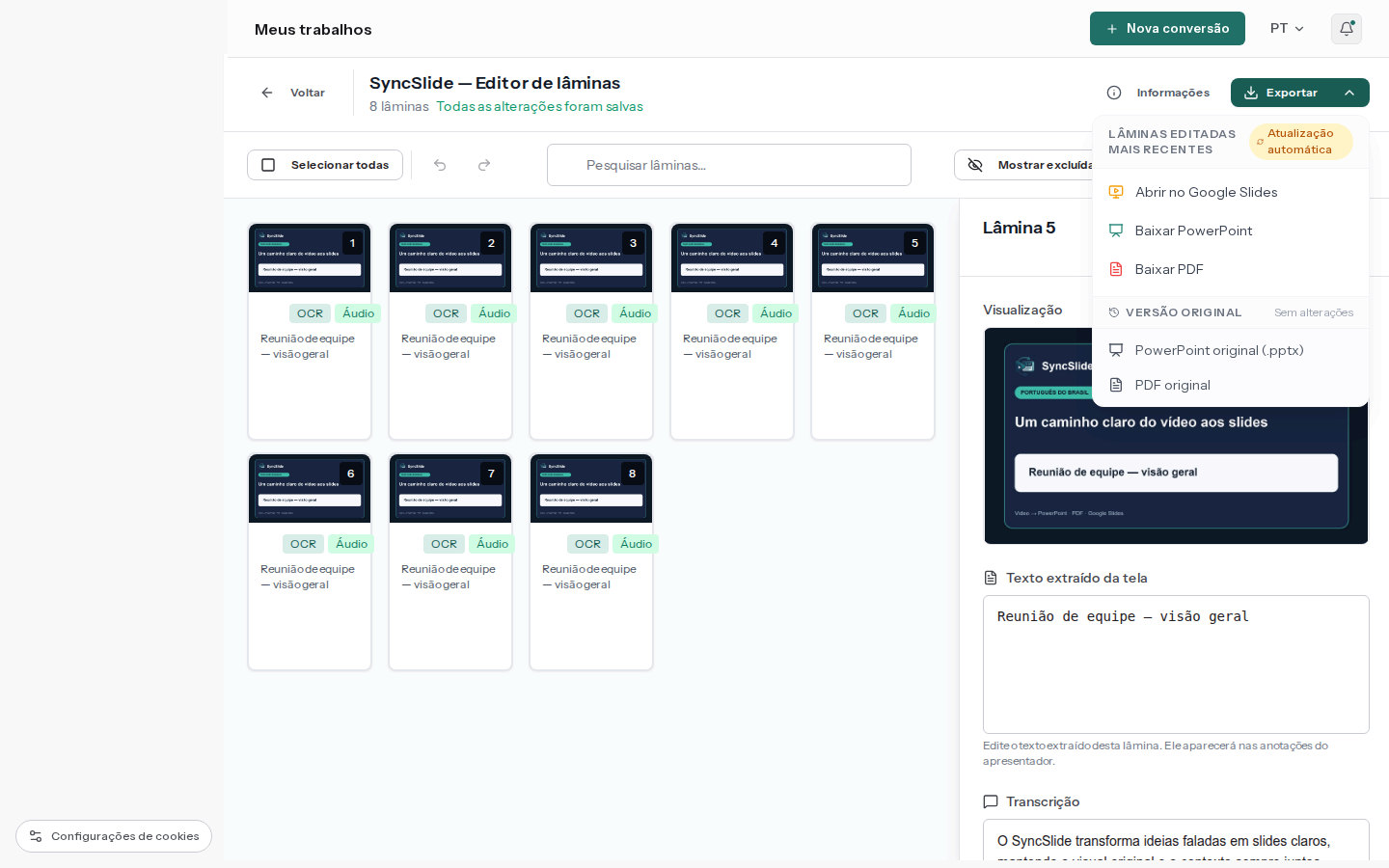Click the plus icon on Nova conversão
Image resolution: width=1389 pixels, height=868 pixels.
1112,29
